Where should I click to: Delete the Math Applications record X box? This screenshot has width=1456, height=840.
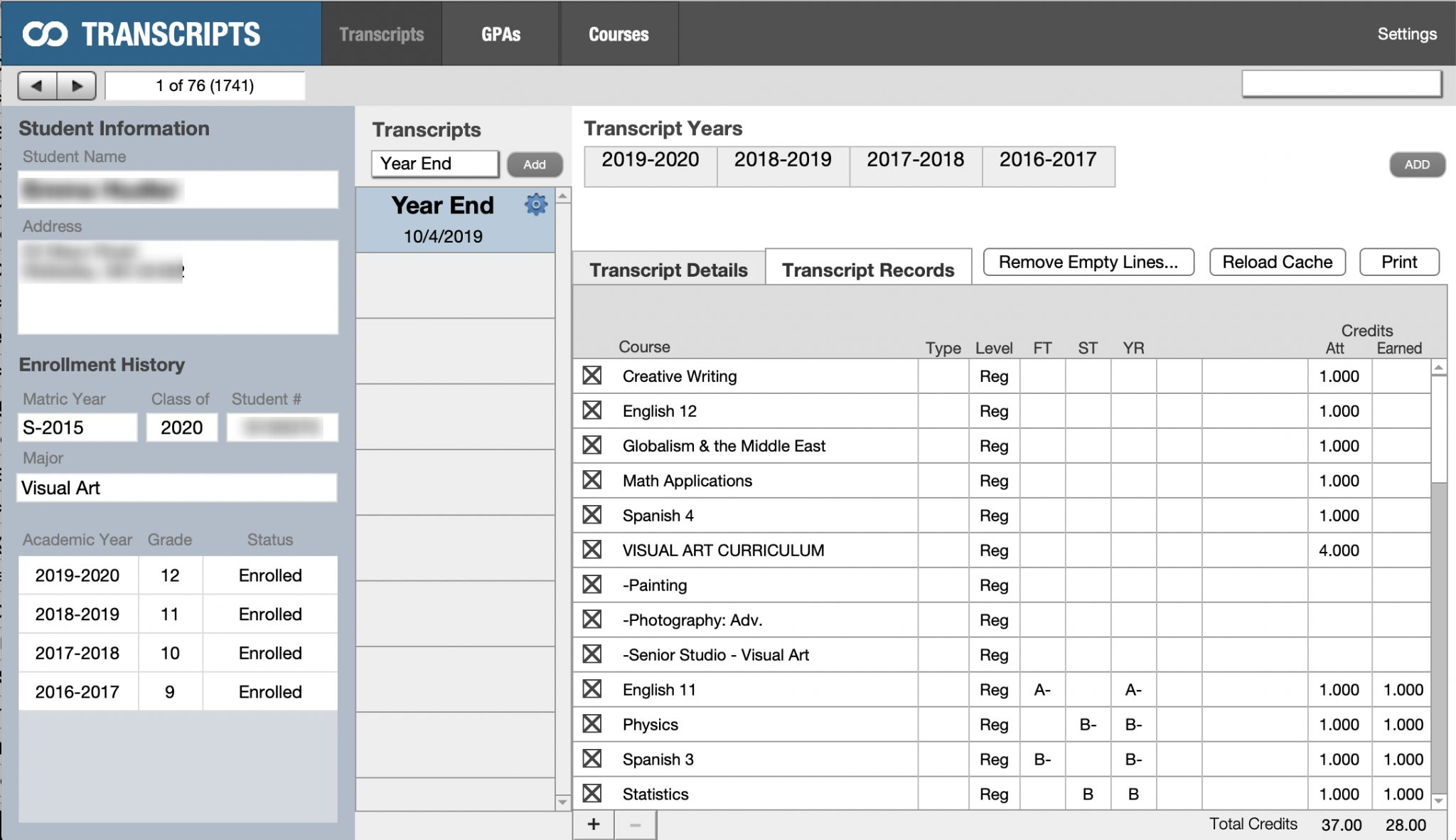pyautogui.click(x=592, y=480)
